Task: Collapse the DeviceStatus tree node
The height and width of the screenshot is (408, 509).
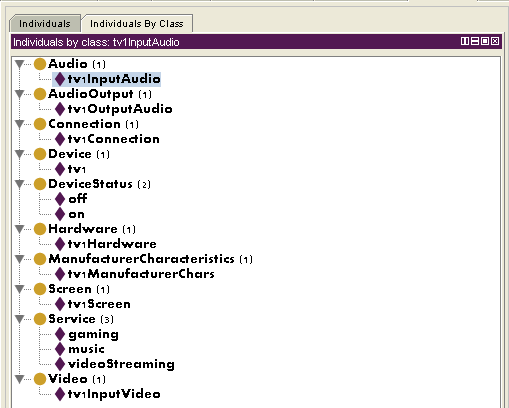Action: 20,184
